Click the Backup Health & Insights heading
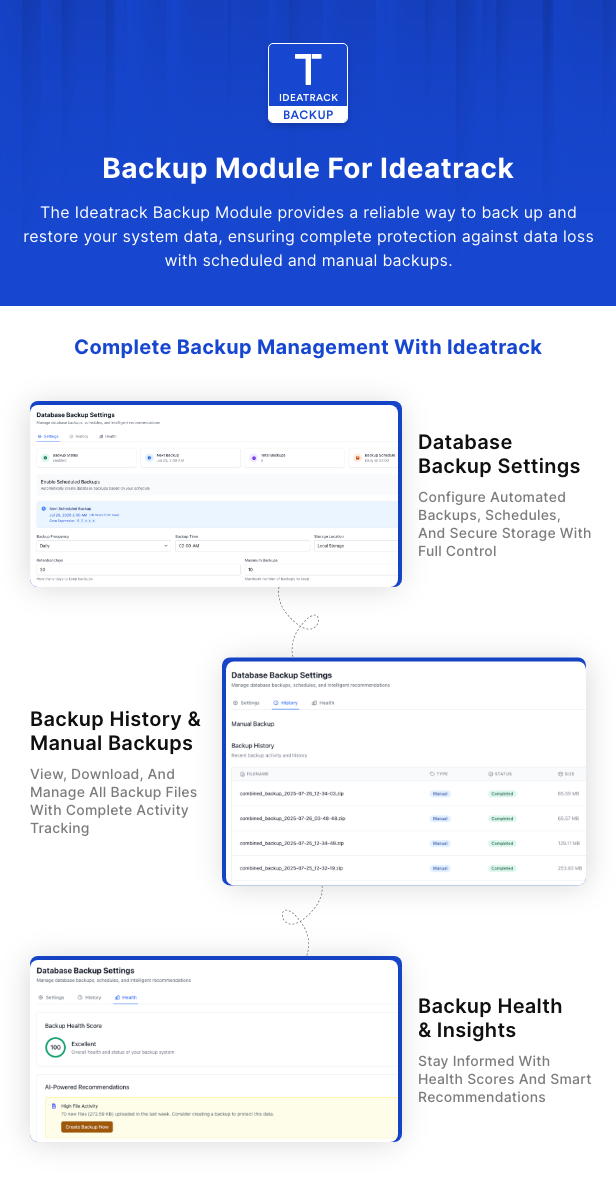Image resolution: width=616 pixels, height=1192 pixels. point(490,1018)
